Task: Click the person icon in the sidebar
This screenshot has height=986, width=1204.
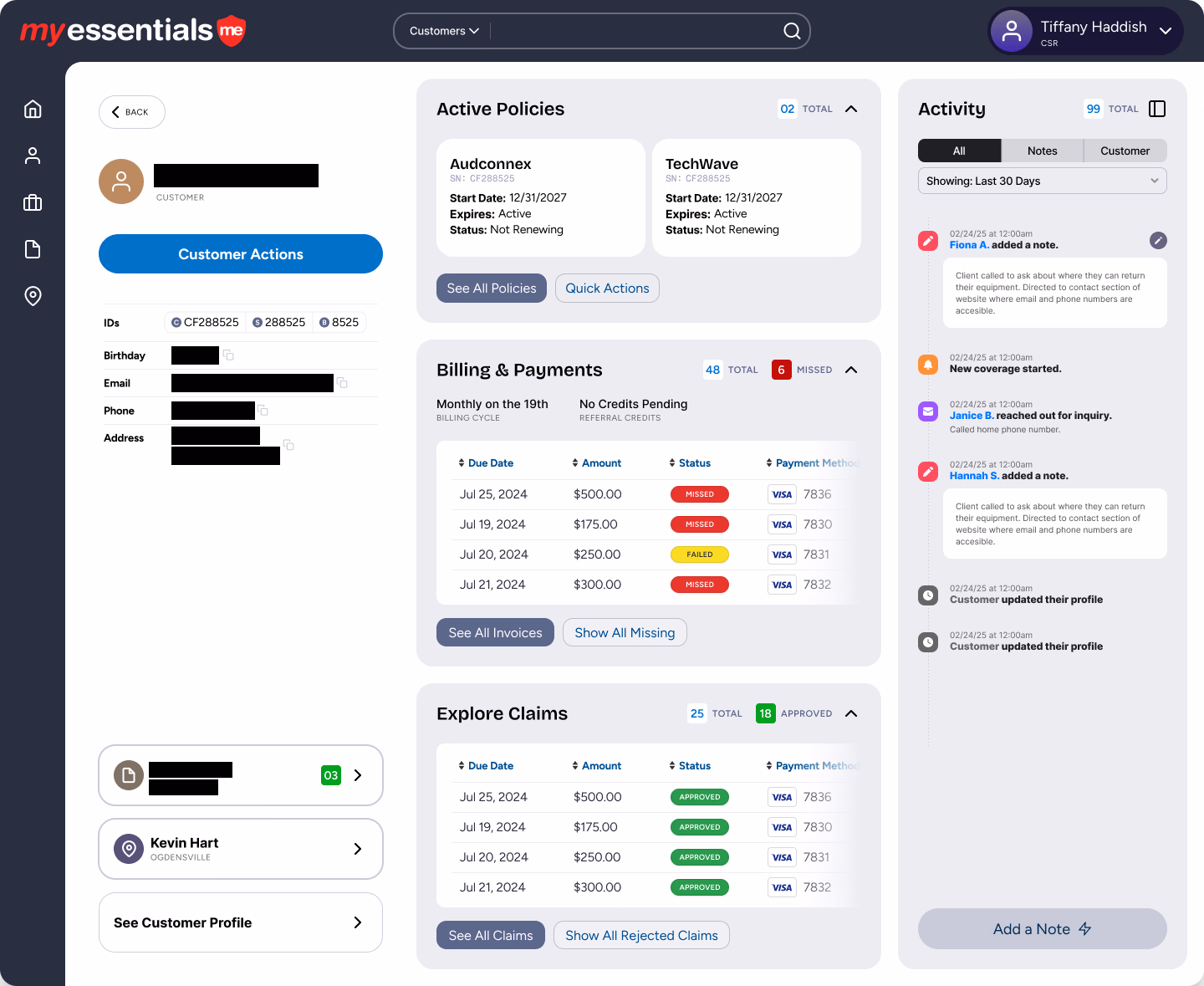Action: (33, 156)
